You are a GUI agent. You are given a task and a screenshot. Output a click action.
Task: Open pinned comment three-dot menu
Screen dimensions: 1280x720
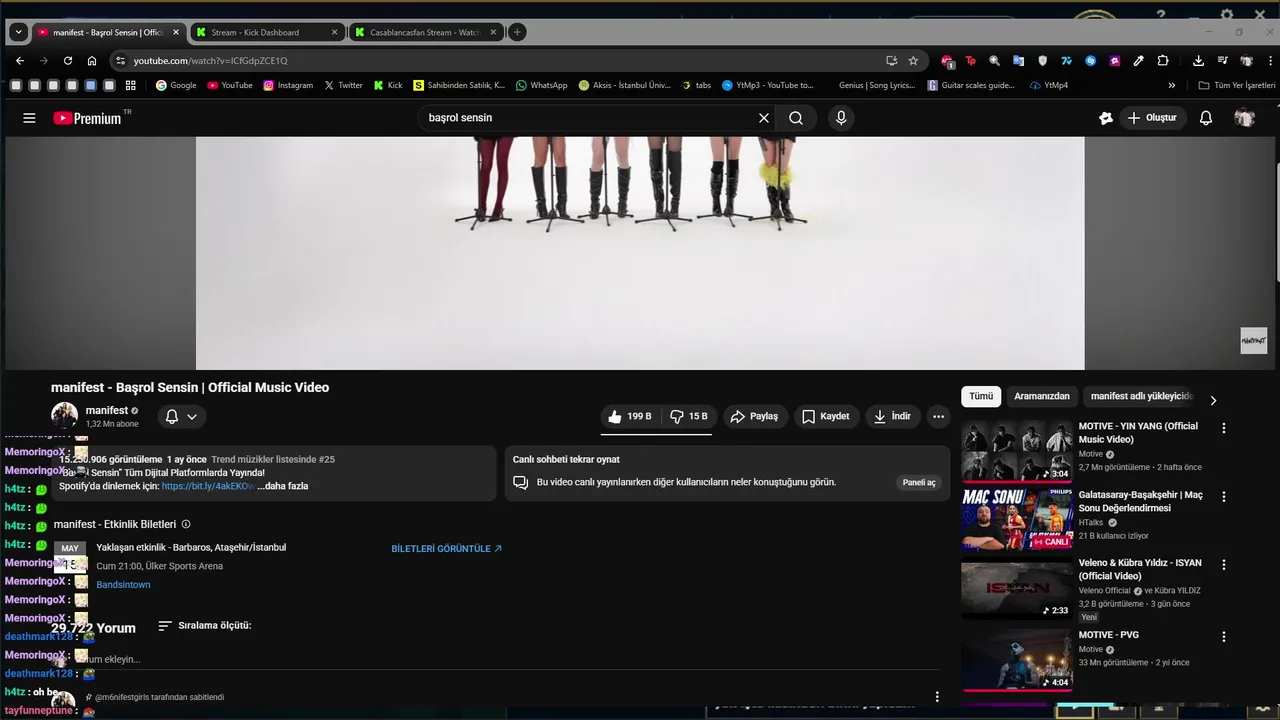pos(937,697)
